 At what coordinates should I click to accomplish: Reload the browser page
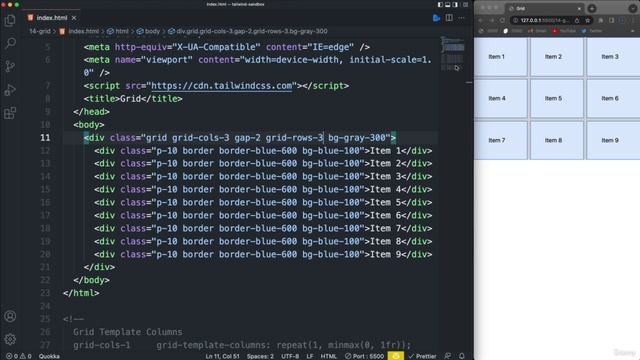502,20
